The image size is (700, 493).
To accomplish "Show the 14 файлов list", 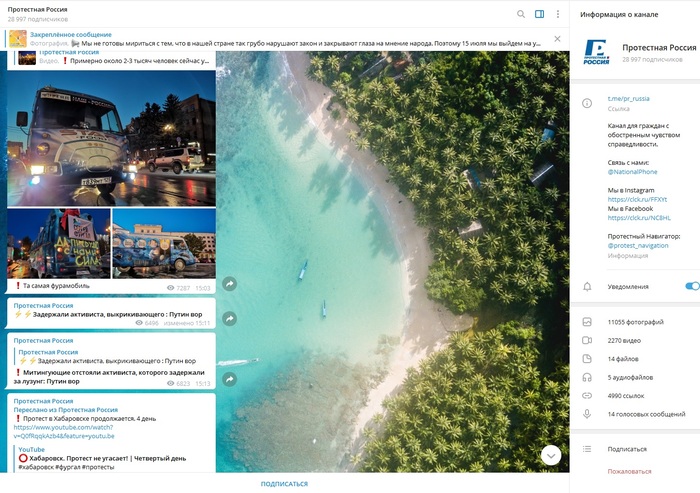I will click(x=624, y=359).
